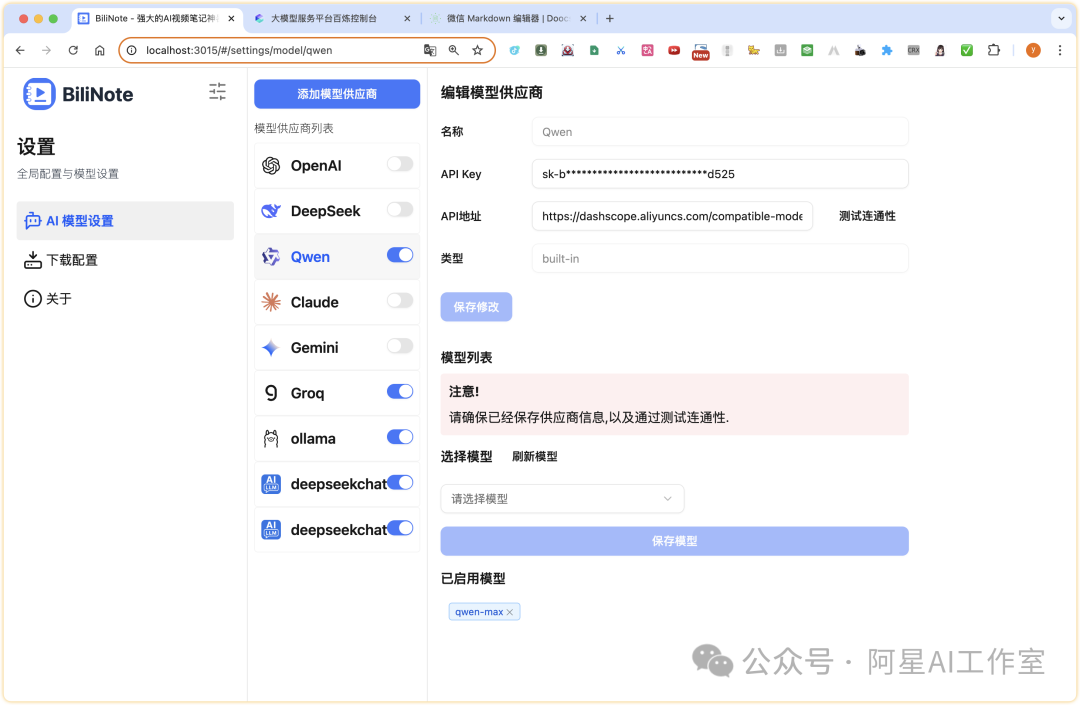The width and height of the screenshot is (1080, 705).
Task: Select the OpenAI provider icon
Action: (271, 165)
